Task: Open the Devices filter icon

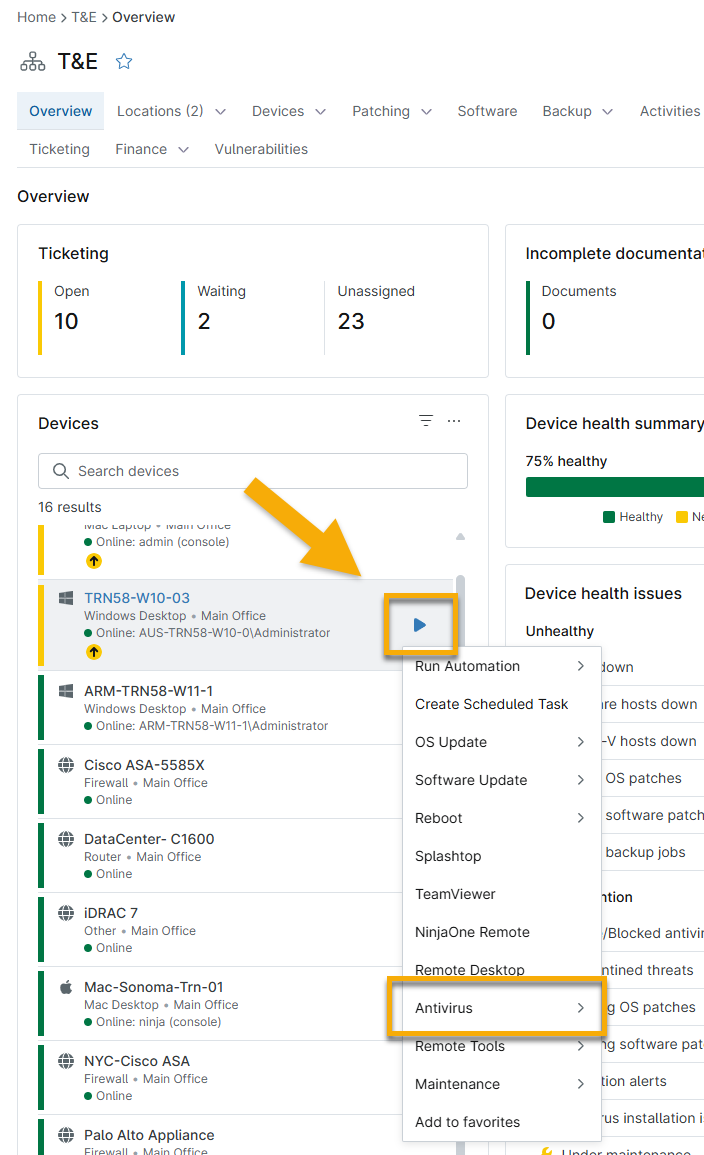Action: coord(426,421)
